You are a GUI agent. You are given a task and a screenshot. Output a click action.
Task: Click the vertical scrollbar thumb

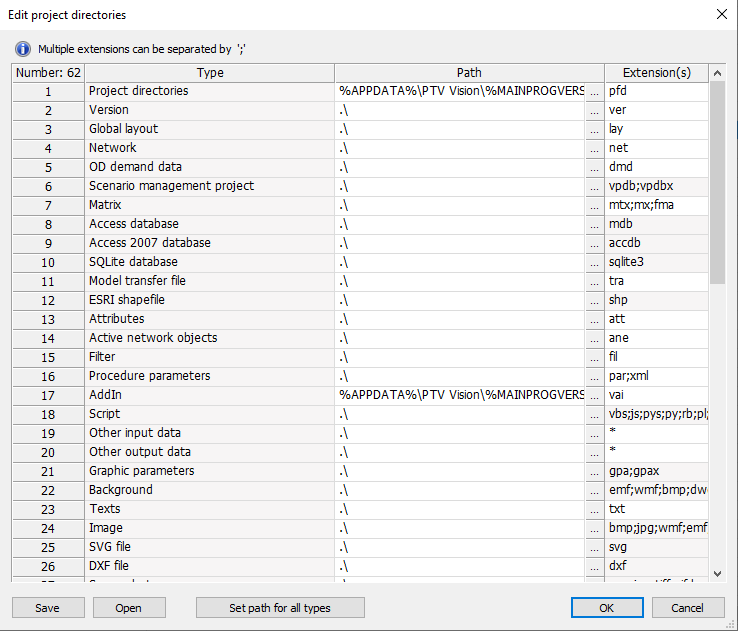717,183
